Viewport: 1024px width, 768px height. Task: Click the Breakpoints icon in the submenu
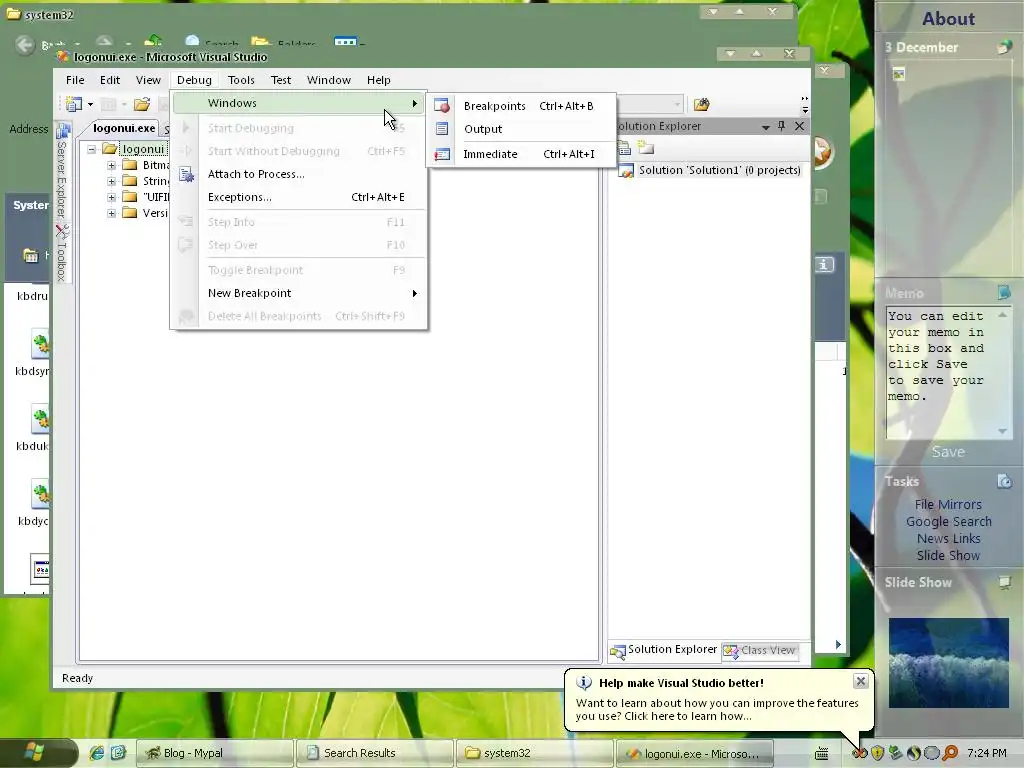(442, 106)
